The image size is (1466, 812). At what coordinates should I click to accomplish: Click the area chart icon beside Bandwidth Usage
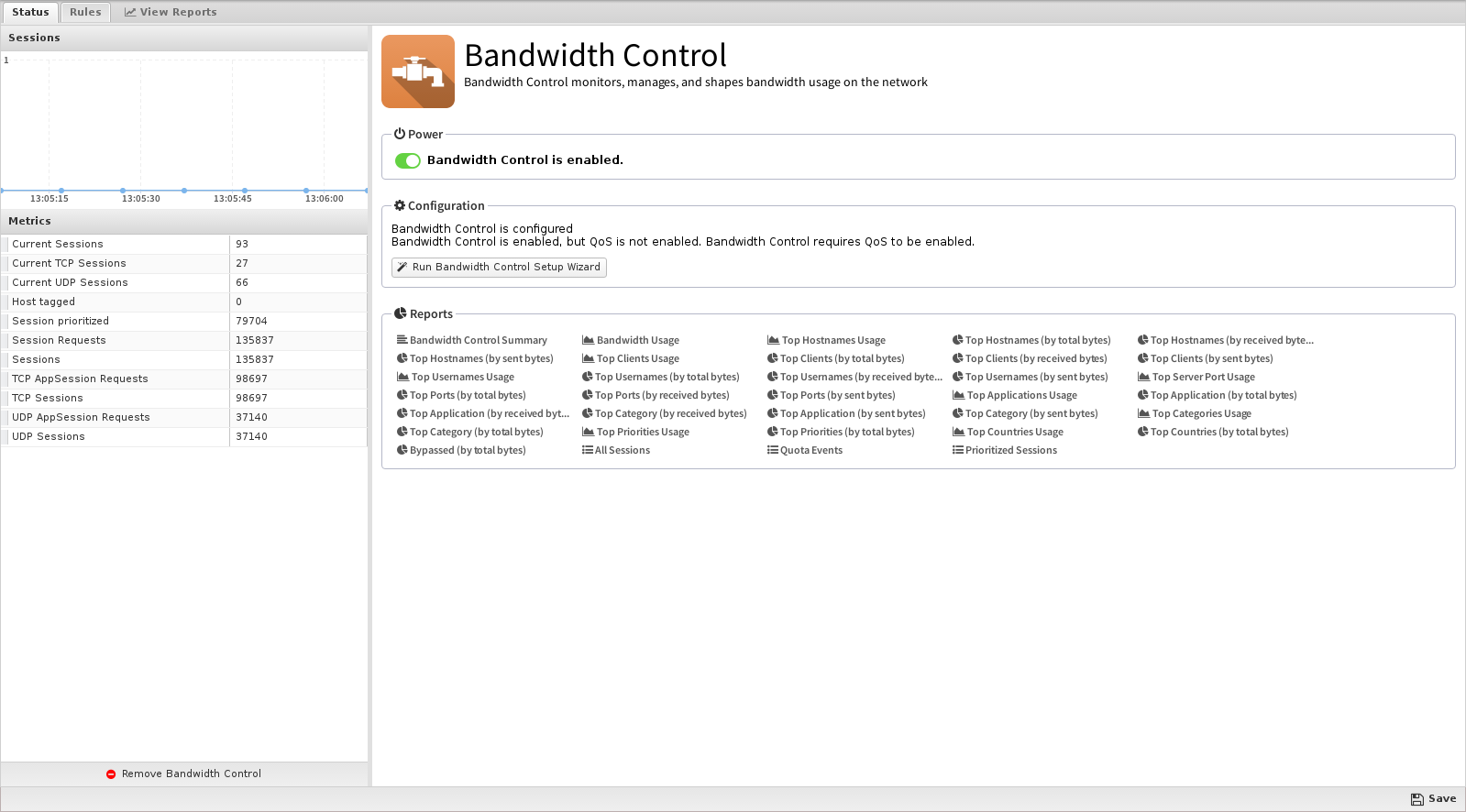tap(588, 340)
